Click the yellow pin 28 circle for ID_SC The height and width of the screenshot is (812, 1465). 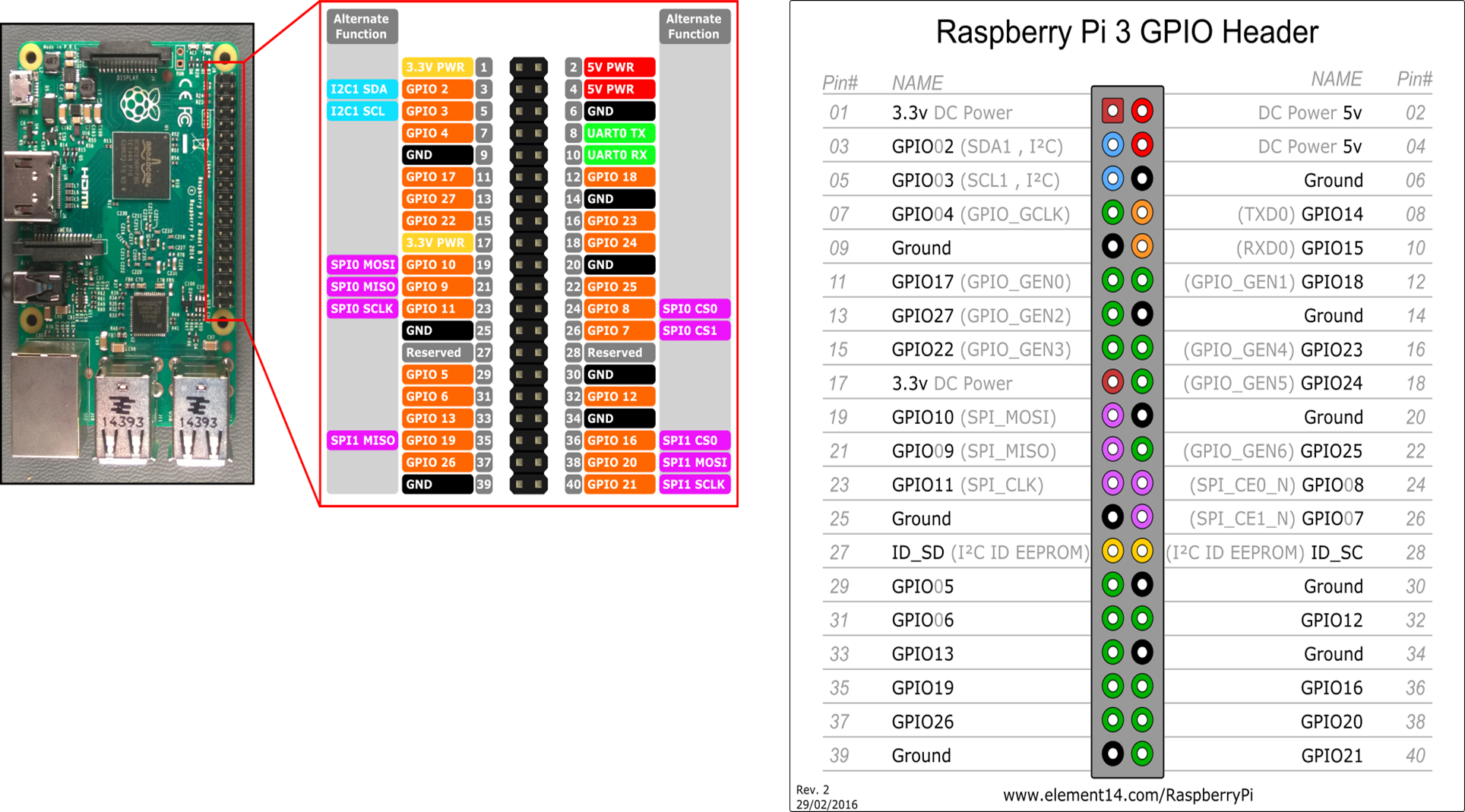point(1141,551)
